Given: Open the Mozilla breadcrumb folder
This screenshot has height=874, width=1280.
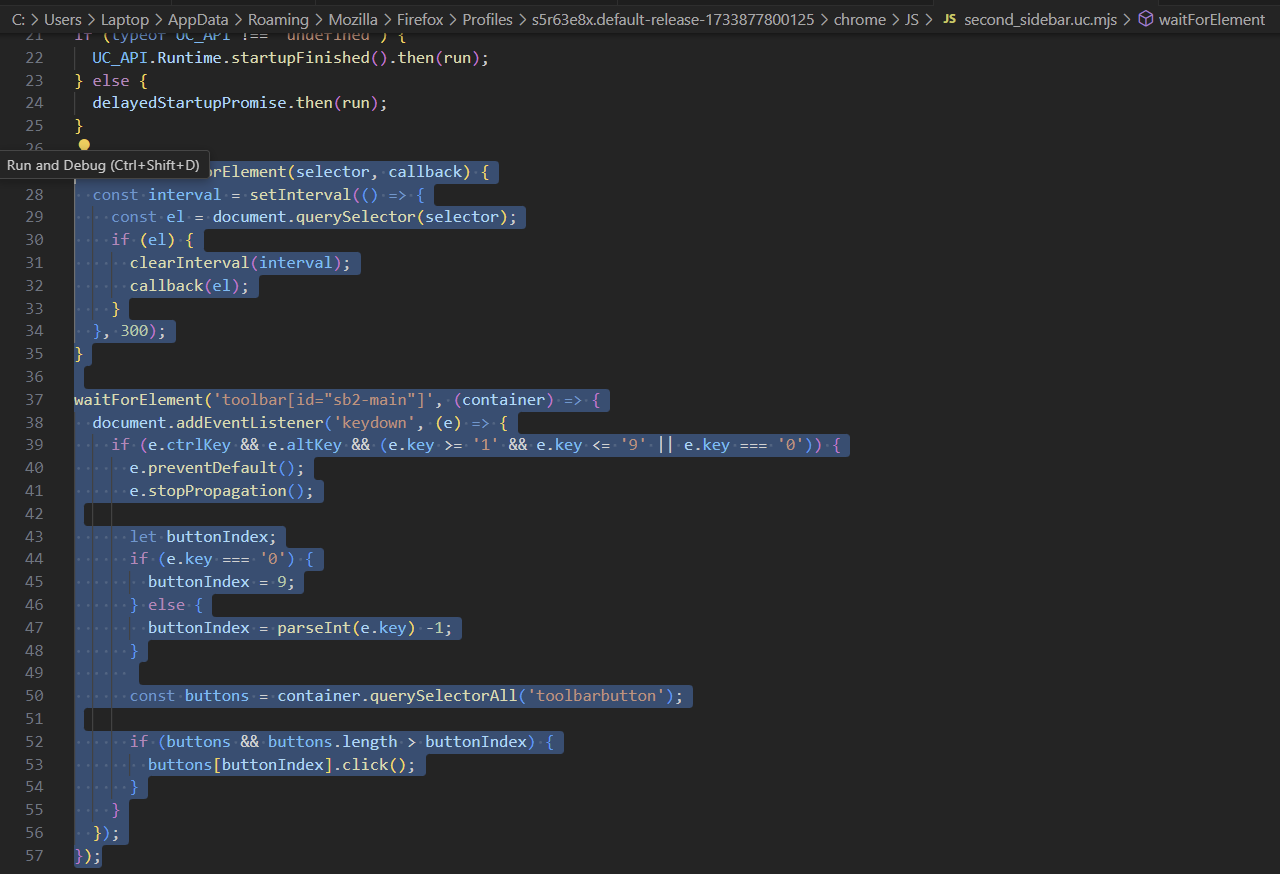Looking at the screenshot, I should [x=353, y=19].
